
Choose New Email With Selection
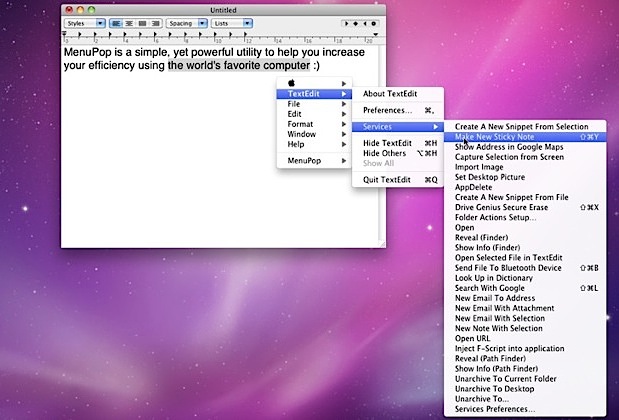(x=525, y=318)
